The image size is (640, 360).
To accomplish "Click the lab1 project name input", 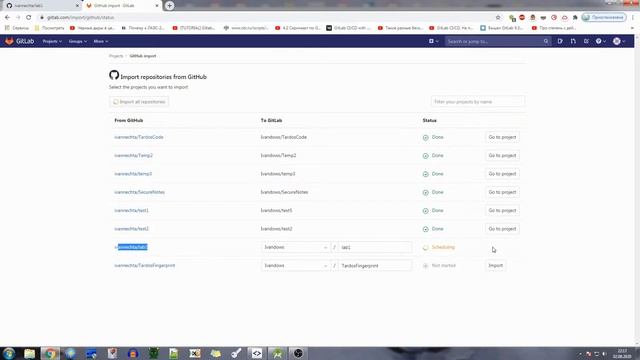I will [375, 247].
